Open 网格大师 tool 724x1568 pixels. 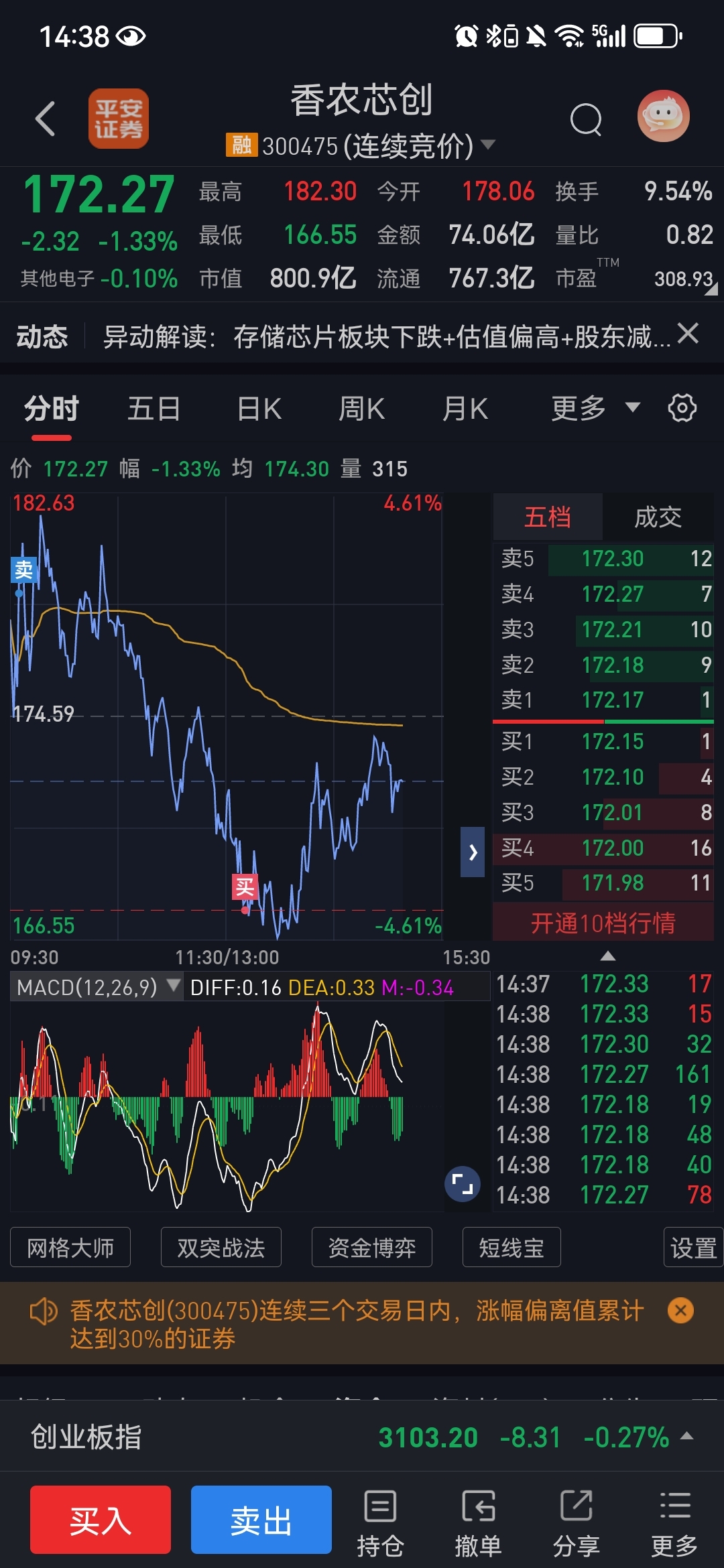(70, 1248)
